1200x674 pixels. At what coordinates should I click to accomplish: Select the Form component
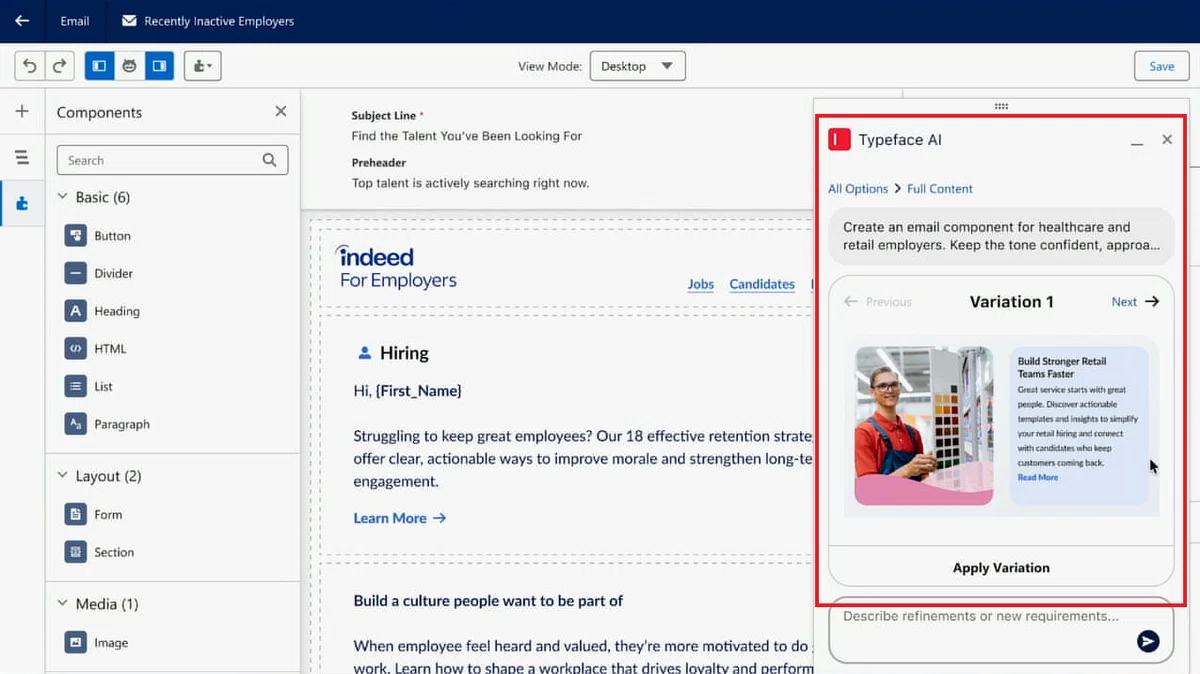click(x=94, y=515)
